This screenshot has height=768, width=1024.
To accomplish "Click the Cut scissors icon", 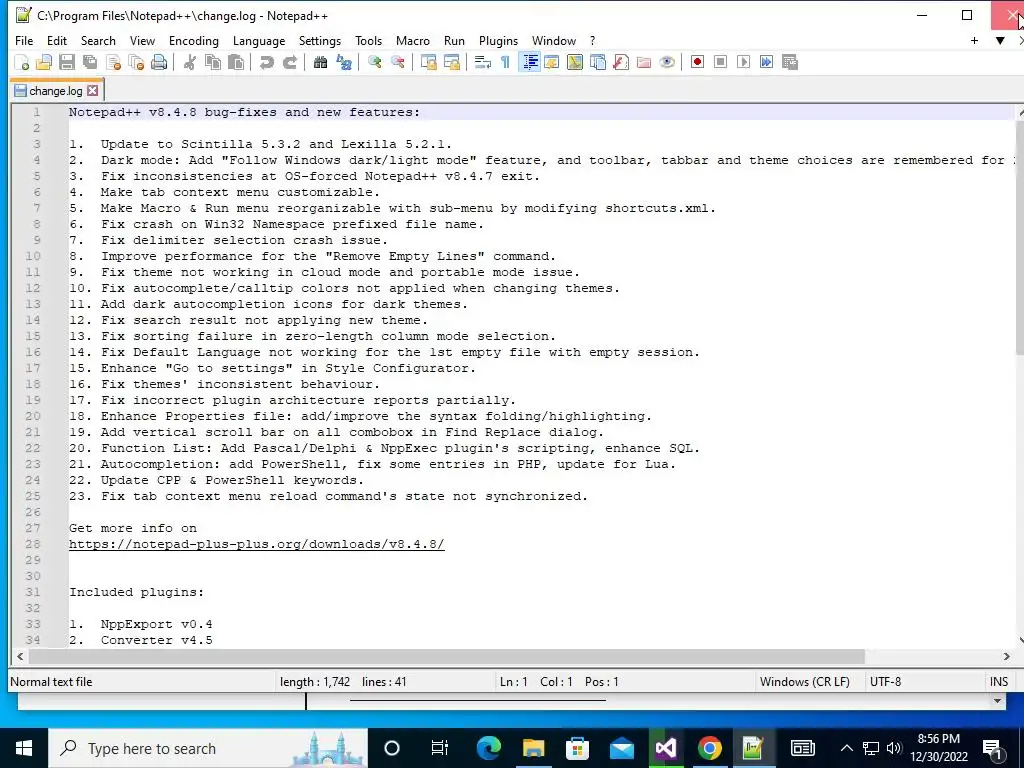I will [190, 63].
